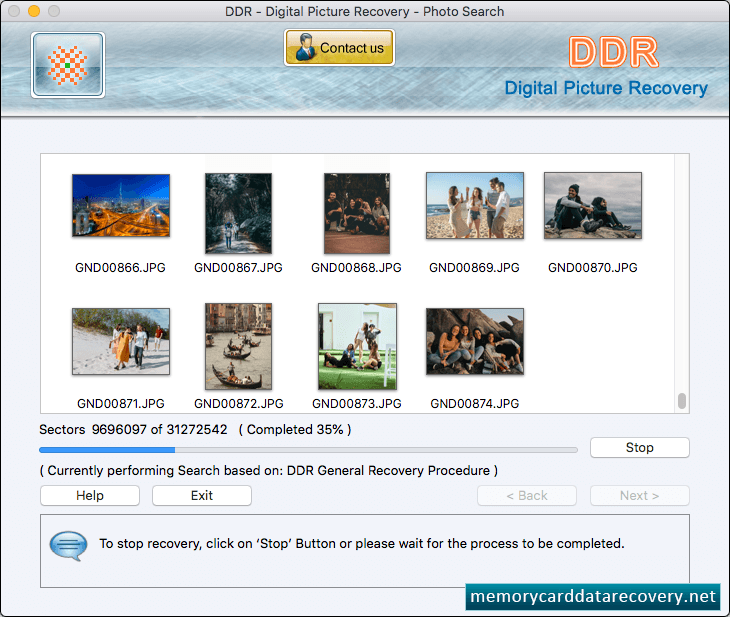Open the Contact us button
The width and height of the screenshot is (730, 617).
339,47
